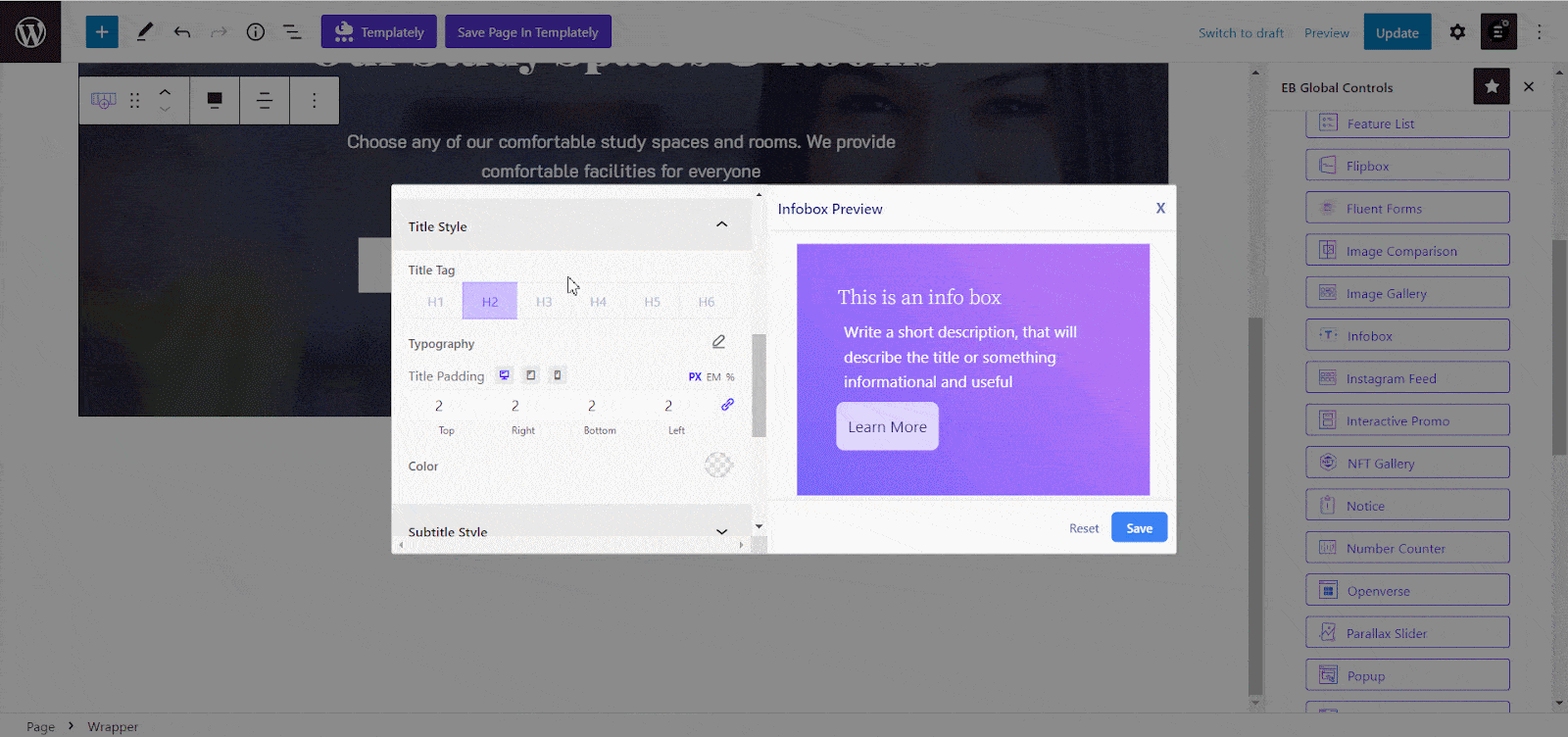Open the Templately button

tap(379, 31)
